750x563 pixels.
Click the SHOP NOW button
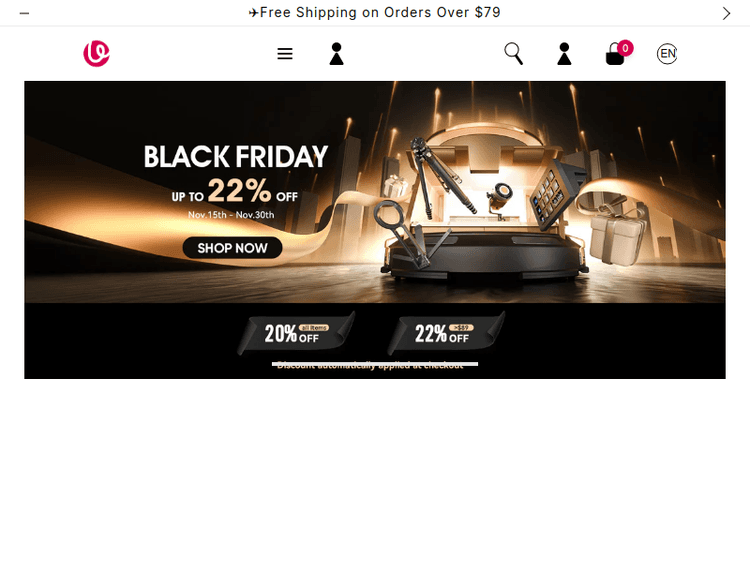coord(232,248)
